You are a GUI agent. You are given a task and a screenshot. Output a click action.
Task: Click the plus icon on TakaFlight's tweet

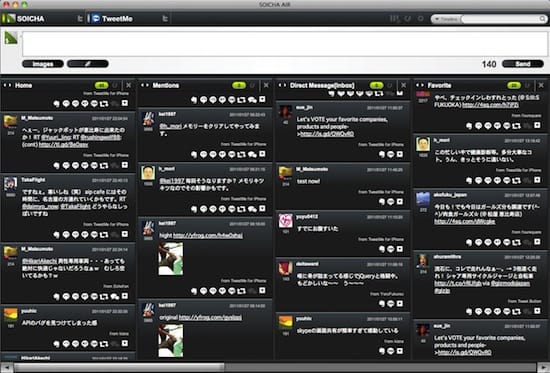(x=125, y=234)
